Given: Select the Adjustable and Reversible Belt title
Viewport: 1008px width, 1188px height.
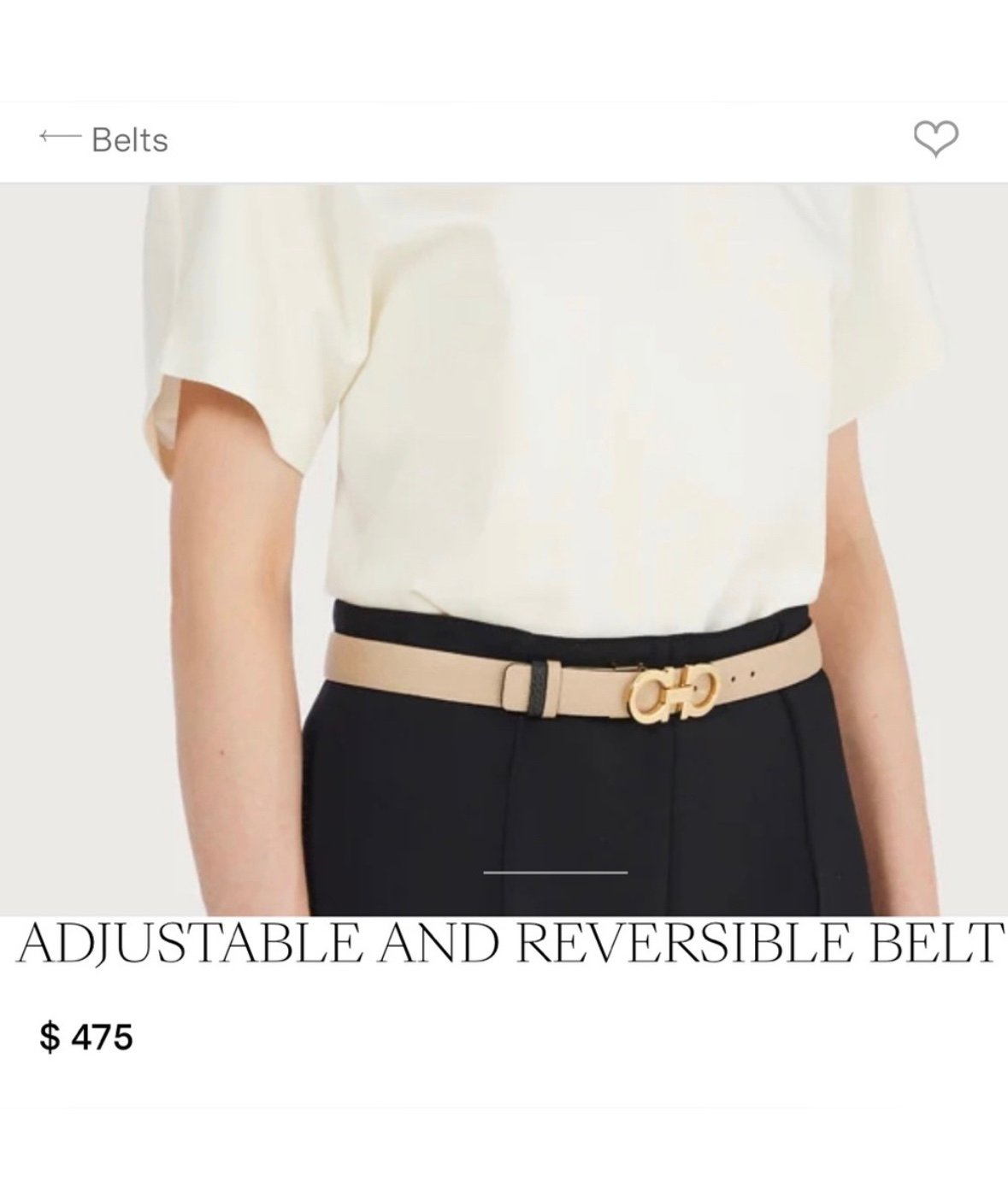Looking at the screenshot, I should tap(509, 942).
